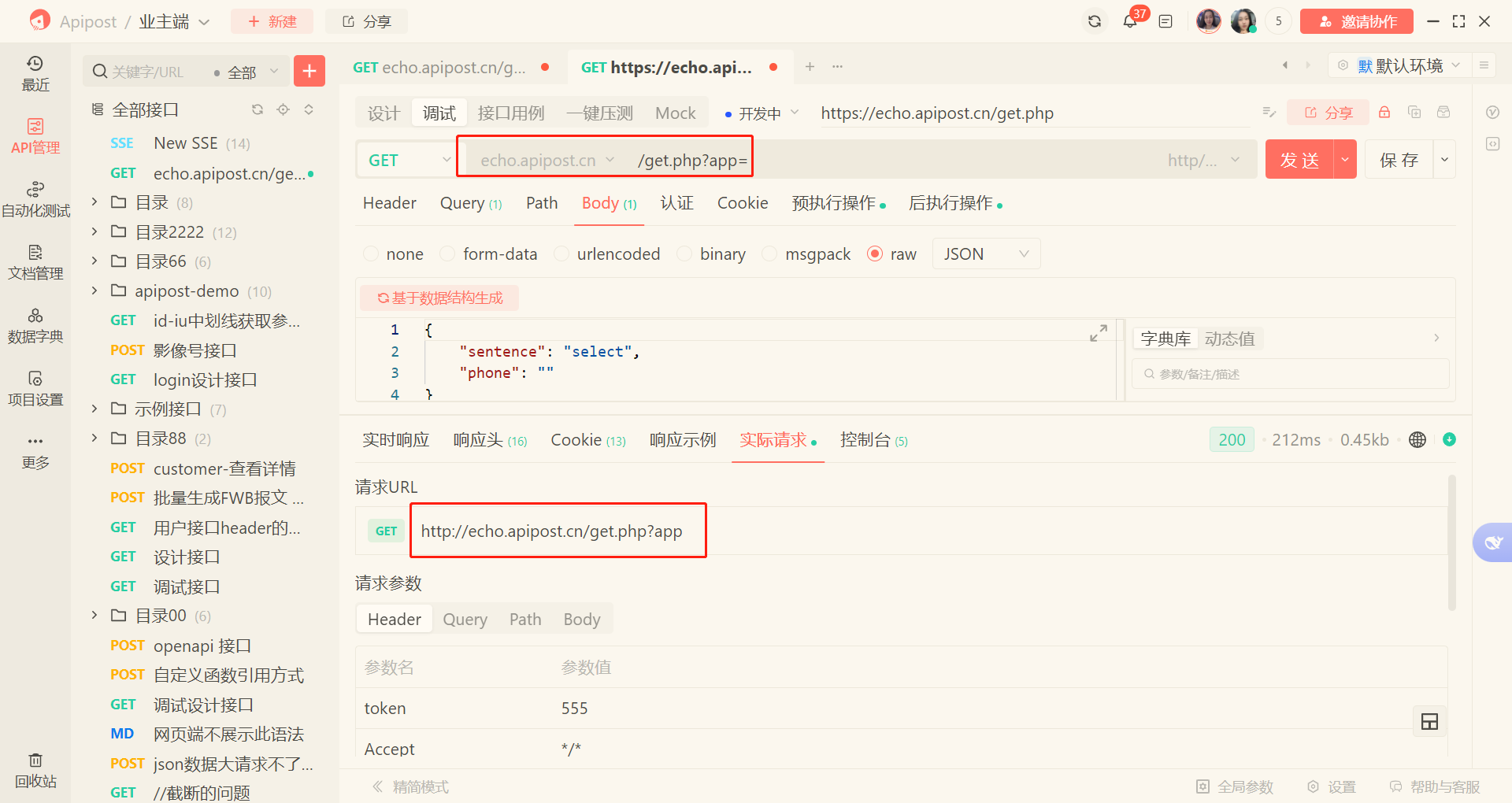
Task: Refresh the 全部接口 list
Action: point(258,109)
